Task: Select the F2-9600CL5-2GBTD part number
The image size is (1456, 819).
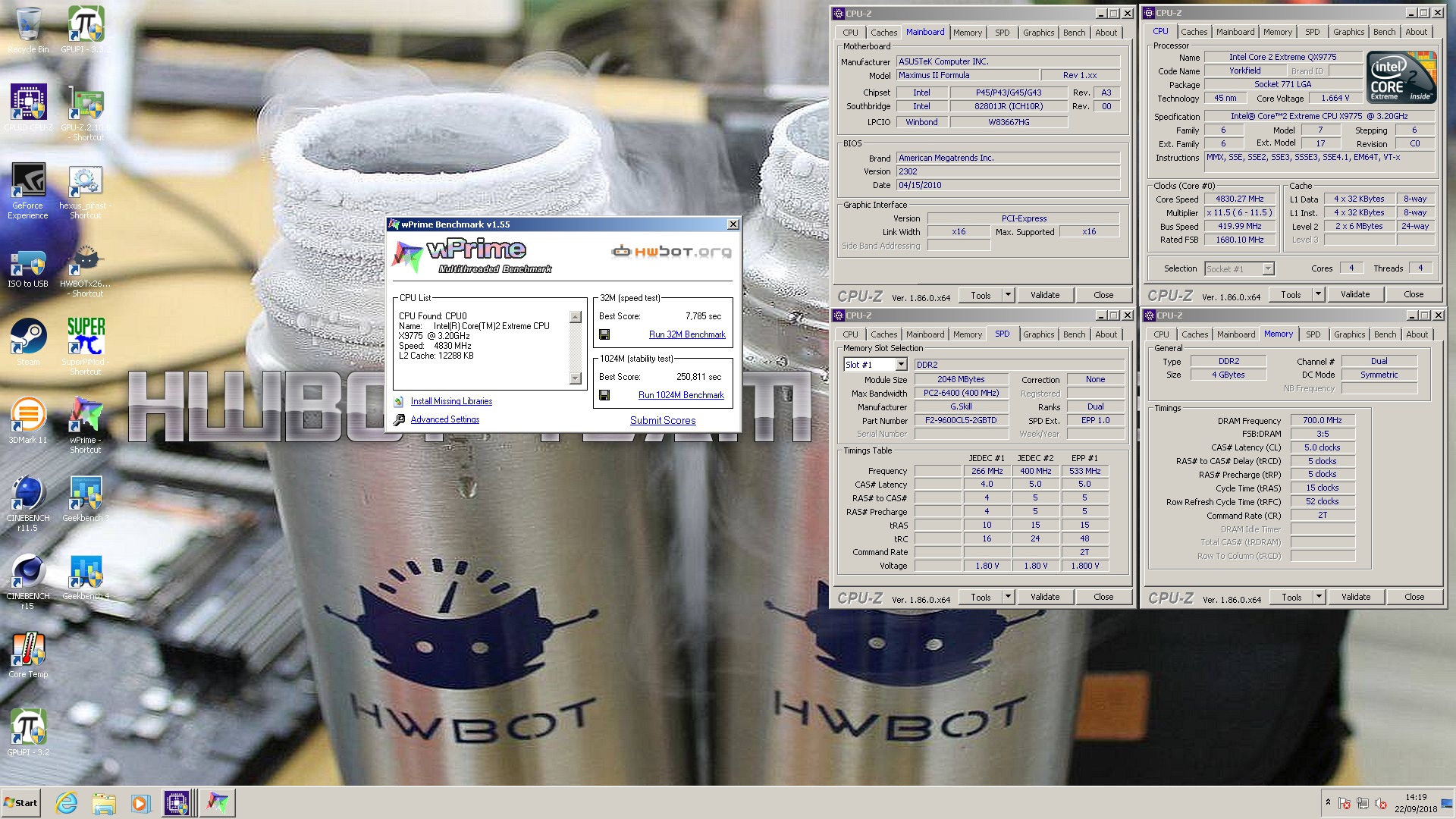Action: pos(961,420)
